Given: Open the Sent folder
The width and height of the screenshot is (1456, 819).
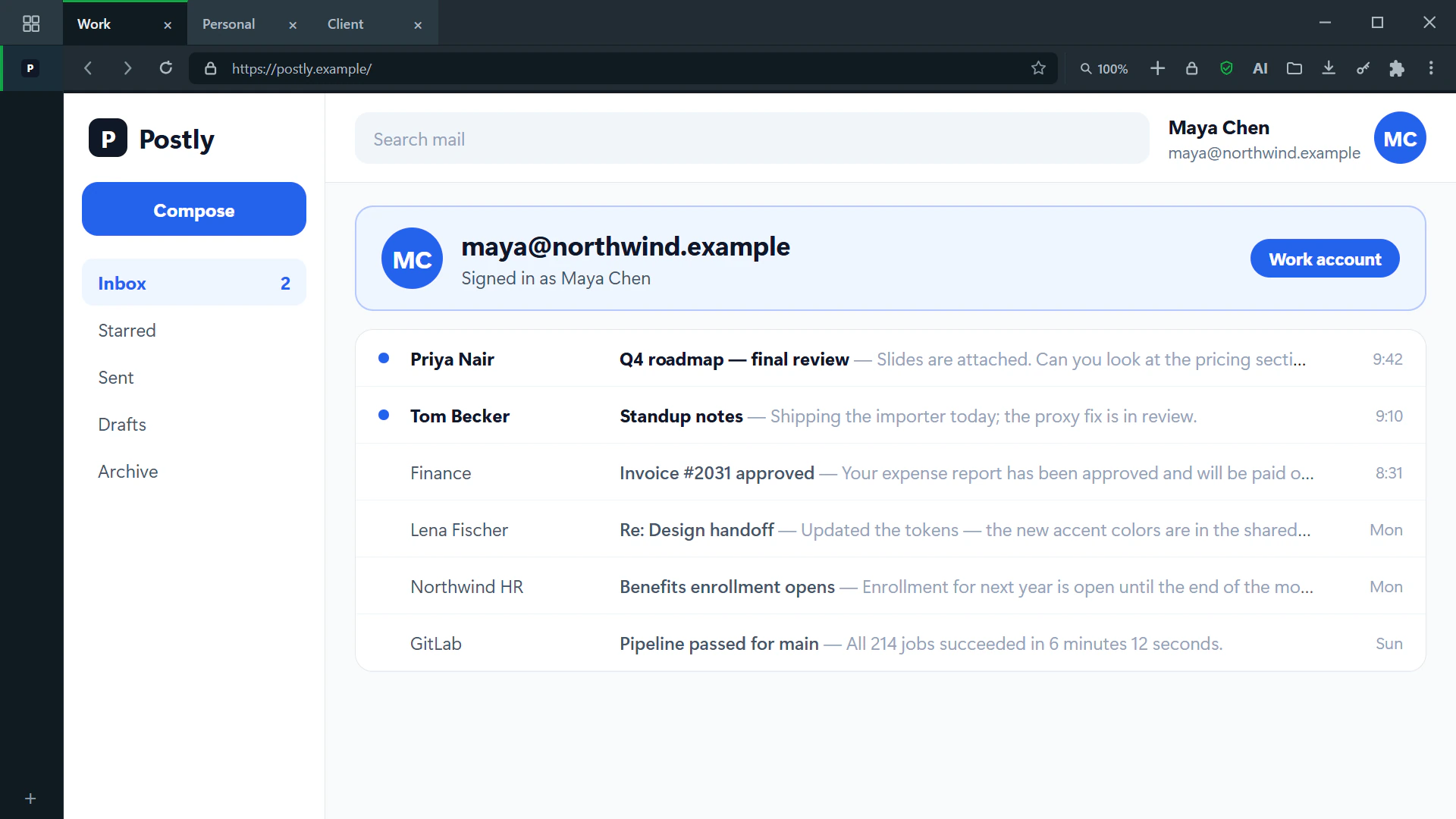Looking at the screenshot, I should [194, 377].
